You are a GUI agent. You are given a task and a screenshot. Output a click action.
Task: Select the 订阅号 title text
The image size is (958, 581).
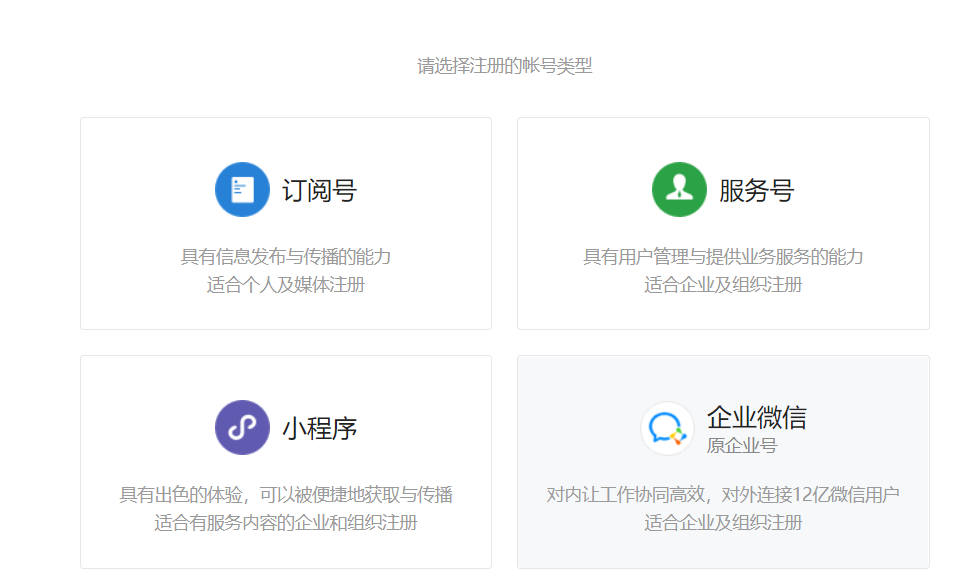click(320, 191)
